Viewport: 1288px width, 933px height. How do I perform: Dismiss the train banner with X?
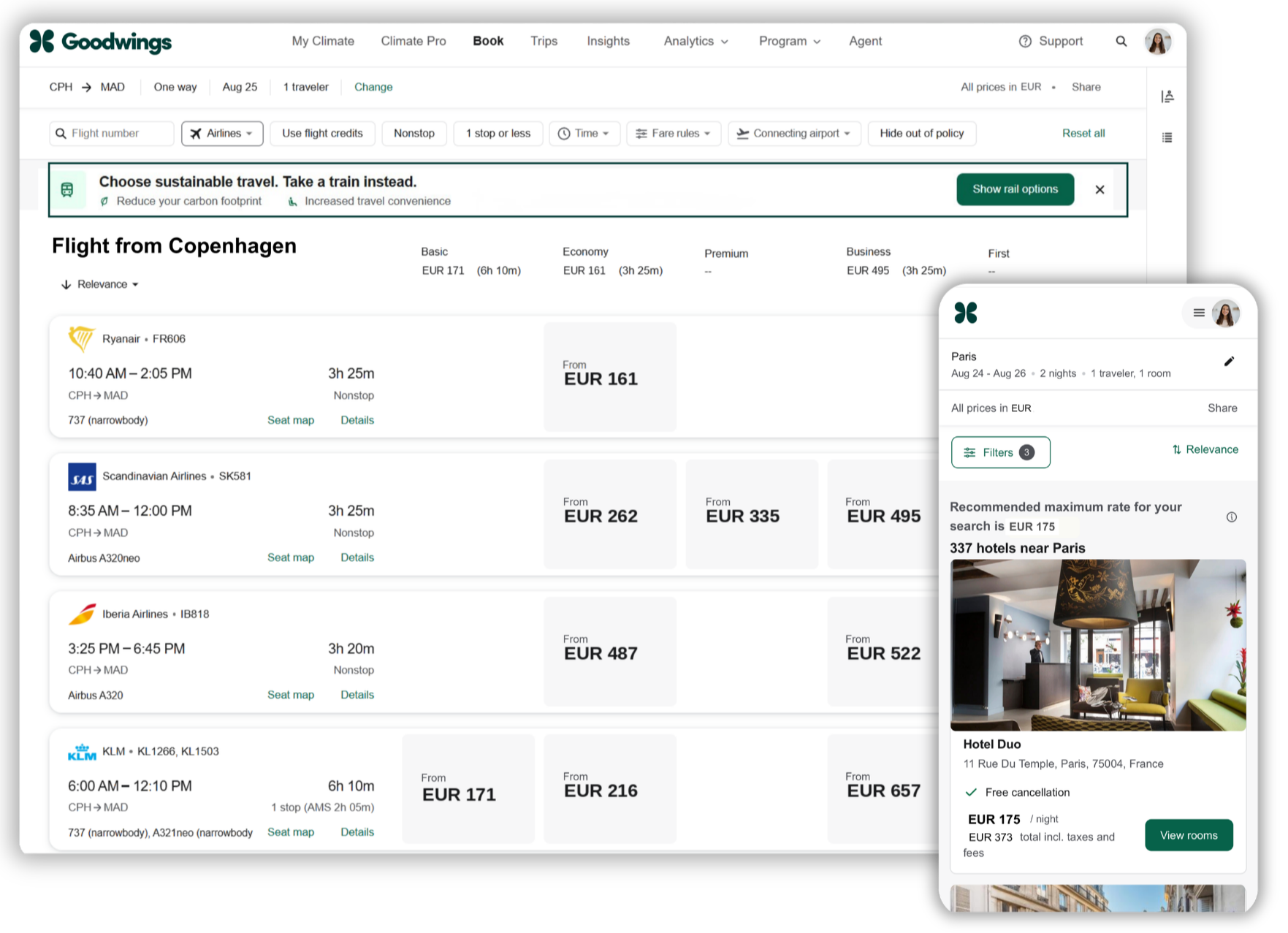tap(1100, 190)
